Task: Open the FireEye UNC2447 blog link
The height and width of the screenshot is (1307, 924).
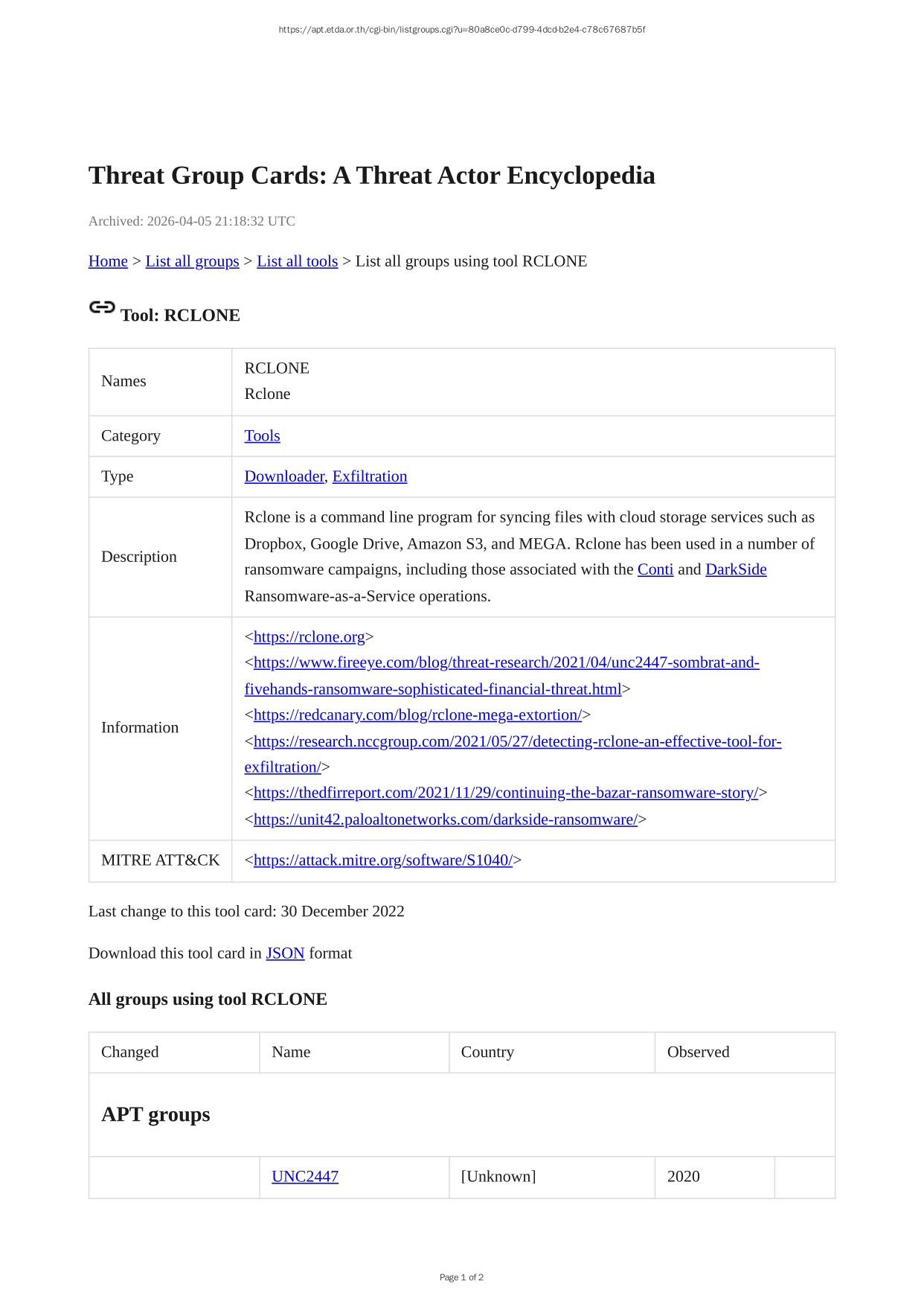Action: tap(506, 662)
